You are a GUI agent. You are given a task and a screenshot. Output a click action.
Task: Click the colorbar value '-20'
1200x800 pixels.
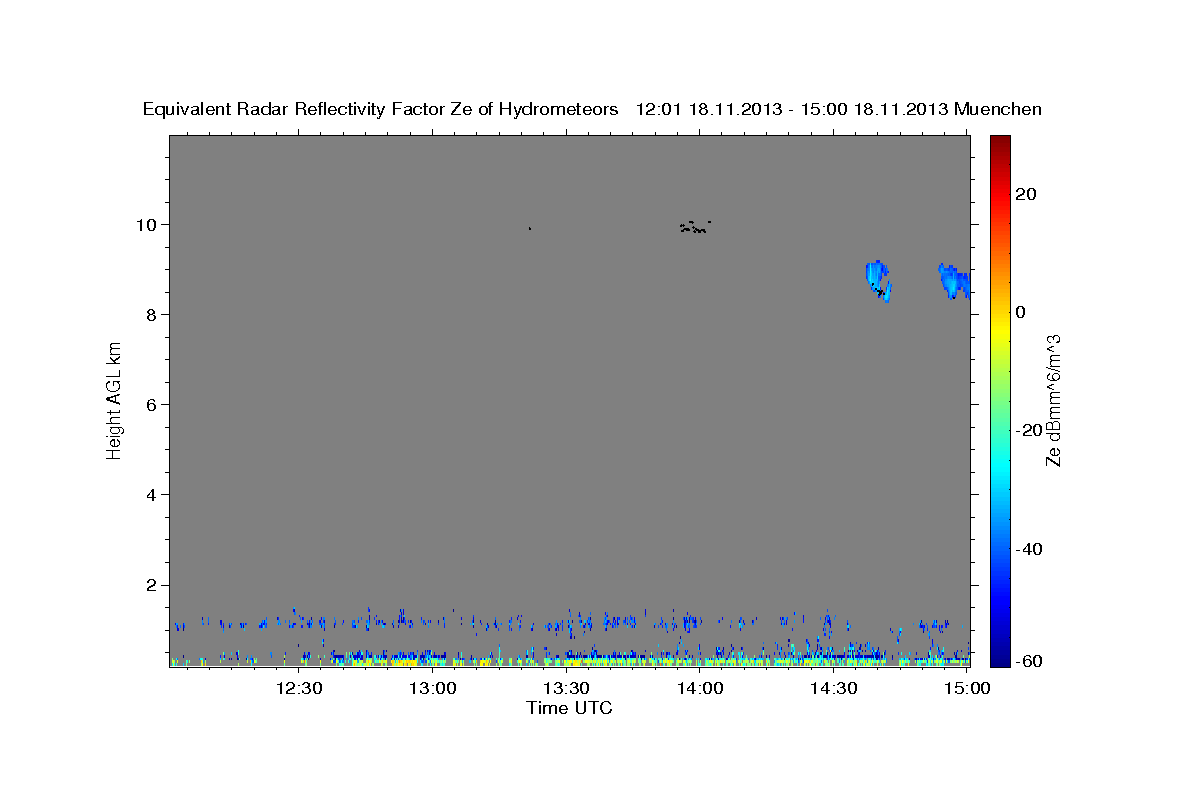(1028, 430)
